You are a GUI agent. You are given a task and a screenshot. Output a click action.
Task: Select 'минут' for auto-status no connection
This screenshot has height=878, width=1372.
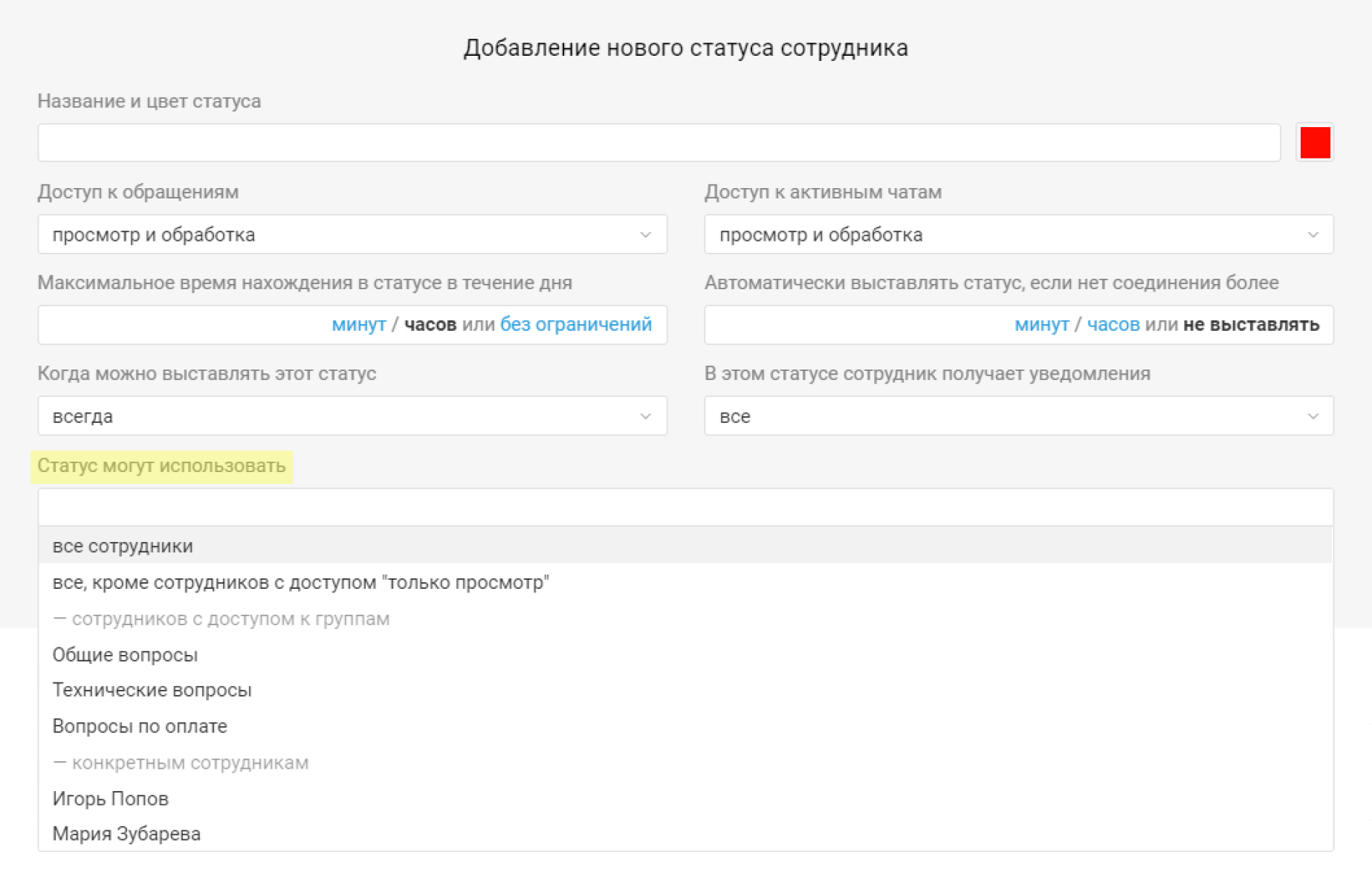pos(1042,325)
